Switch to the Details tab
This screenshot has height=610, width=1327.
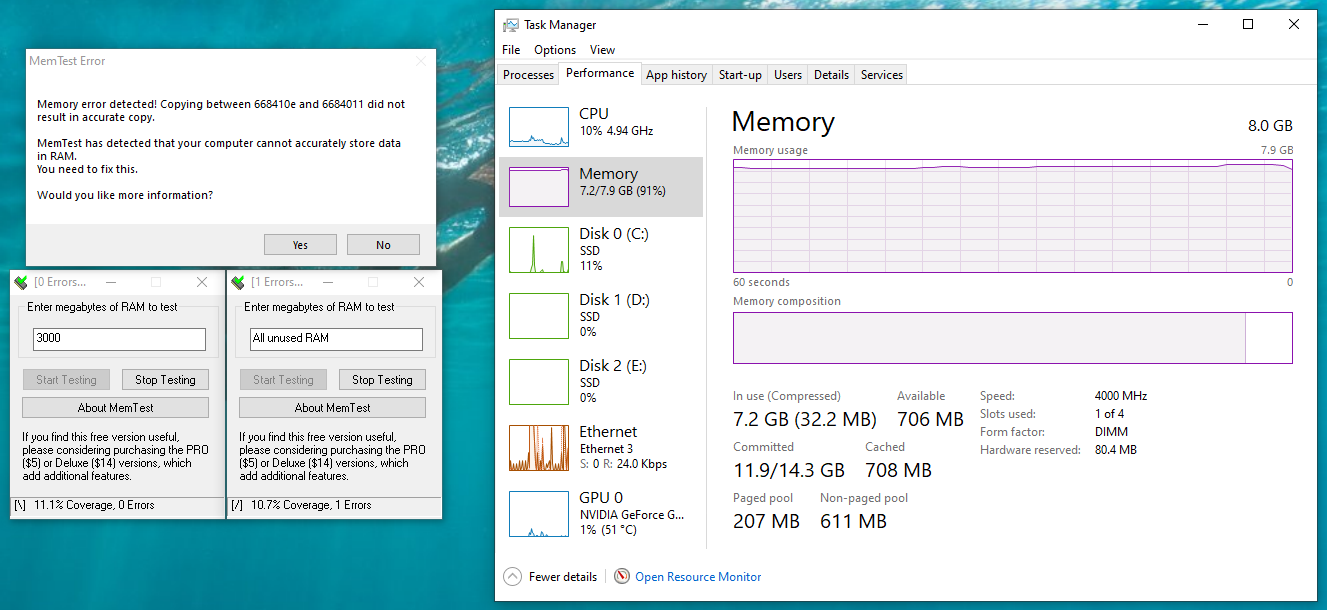(x=831, y=75)
